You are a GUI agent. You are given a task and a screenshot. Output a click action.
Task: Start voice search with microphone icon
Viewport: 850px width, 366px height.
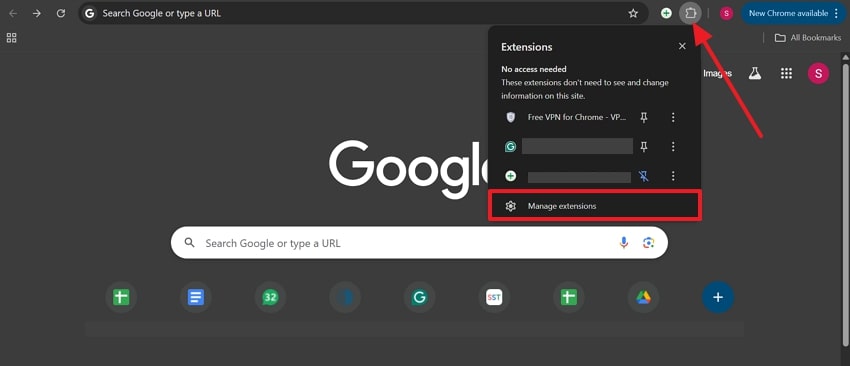point(624,243)
